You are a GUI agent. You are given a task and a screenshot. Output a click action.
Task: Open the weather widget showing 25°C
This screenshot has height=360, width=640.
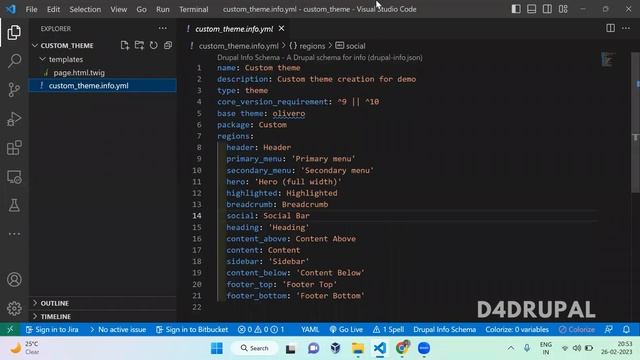click(x=24, y=348)
